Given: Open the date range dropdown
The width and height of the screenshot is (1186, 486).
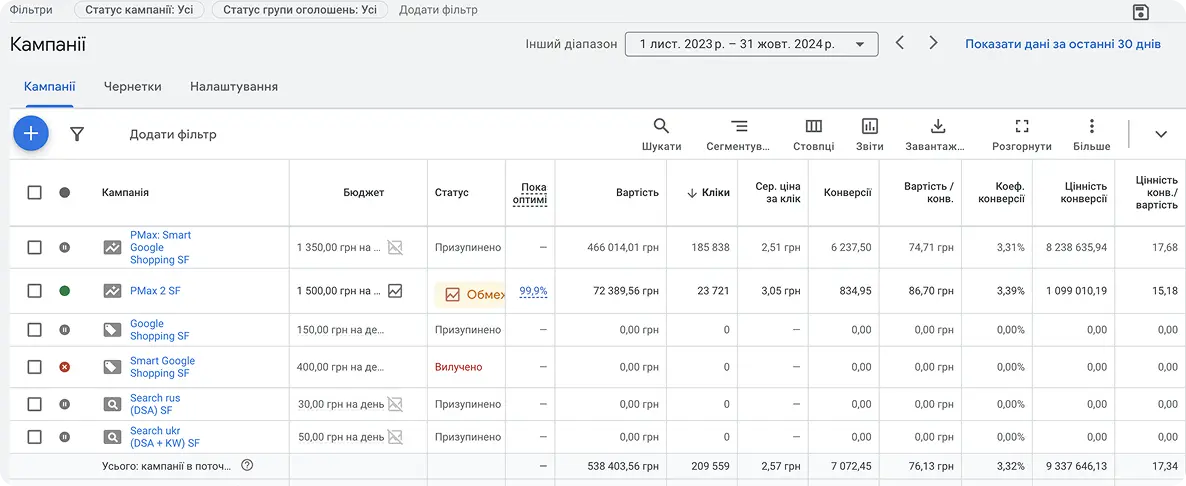Looking at the screenshot, I should click(751, 44).
